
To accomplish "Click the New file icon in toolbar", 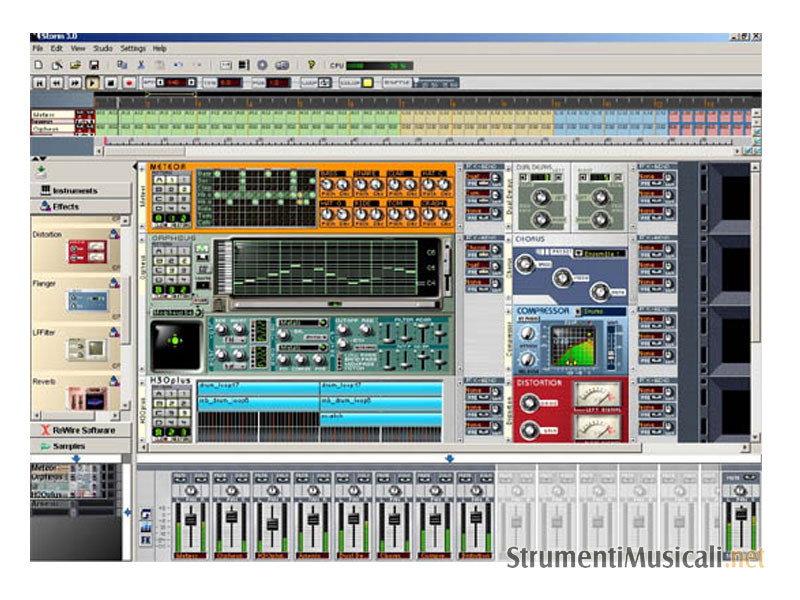I will [38, 65].
